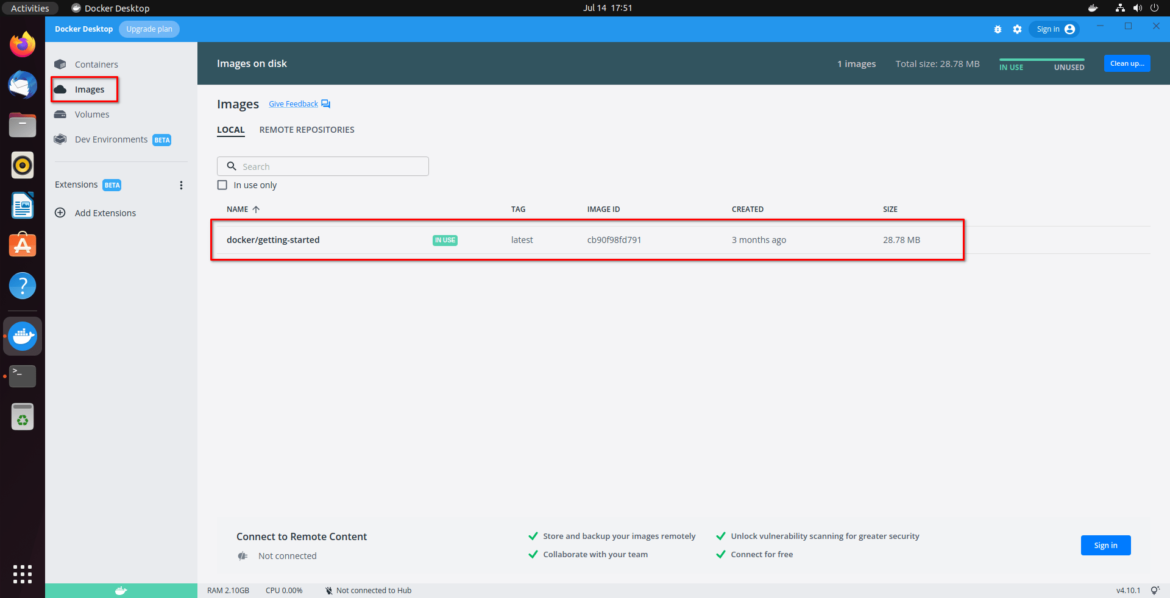This screenshot has height=598, width=1170.
Task: Toggle the UNUSED images filter
Action: (1068, 65)
